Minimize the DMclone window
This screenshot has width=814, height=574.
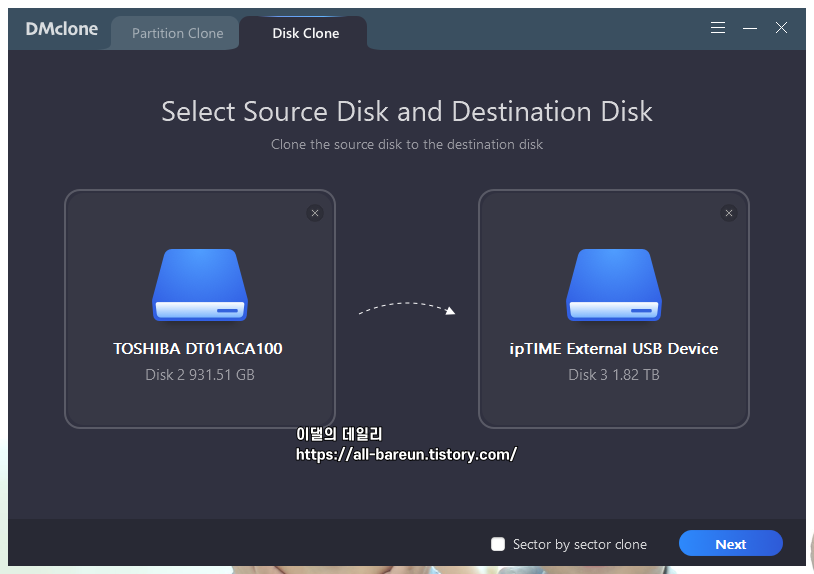[750, 28]
